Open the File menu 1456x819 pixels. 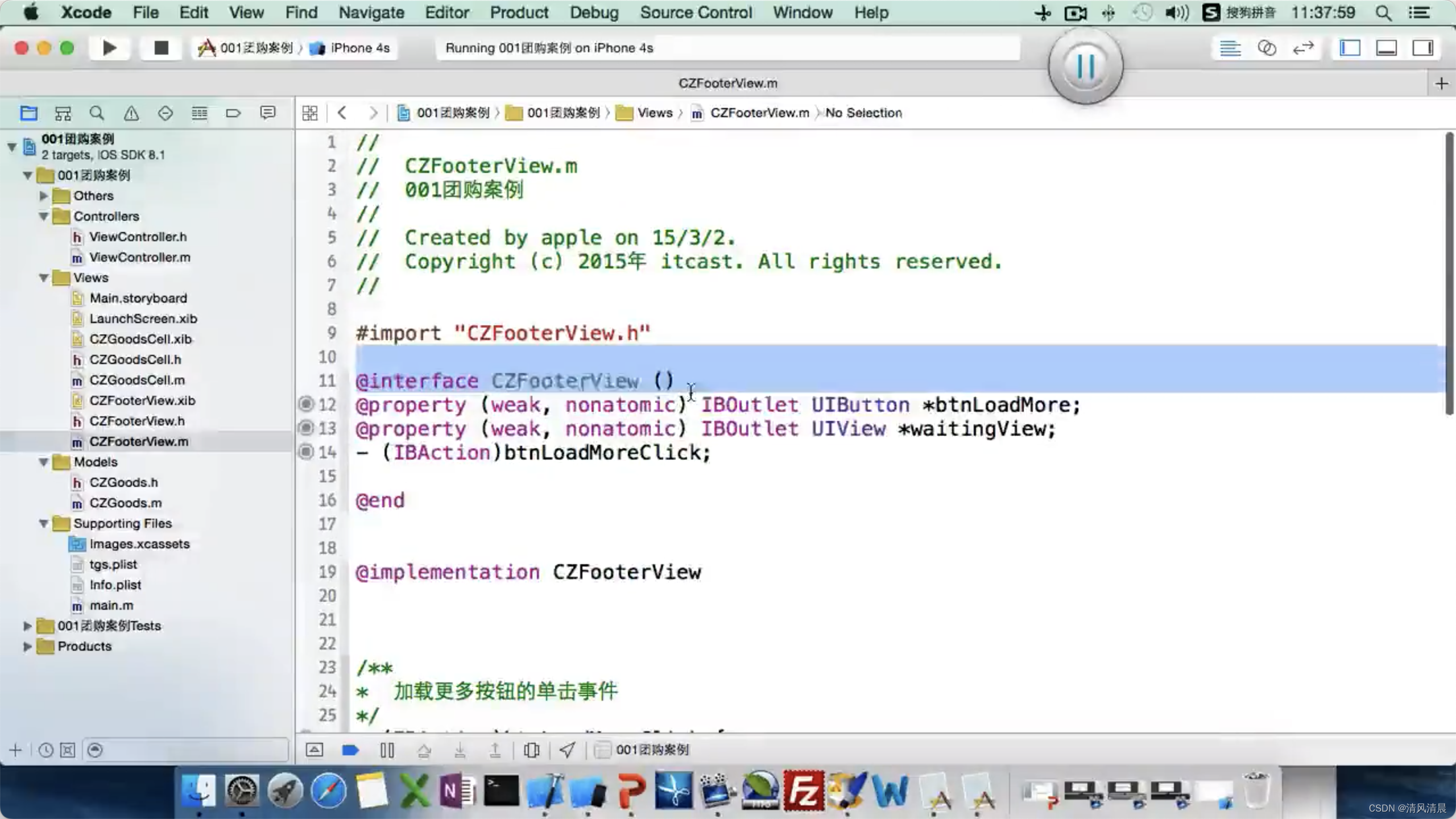point(146,13)
